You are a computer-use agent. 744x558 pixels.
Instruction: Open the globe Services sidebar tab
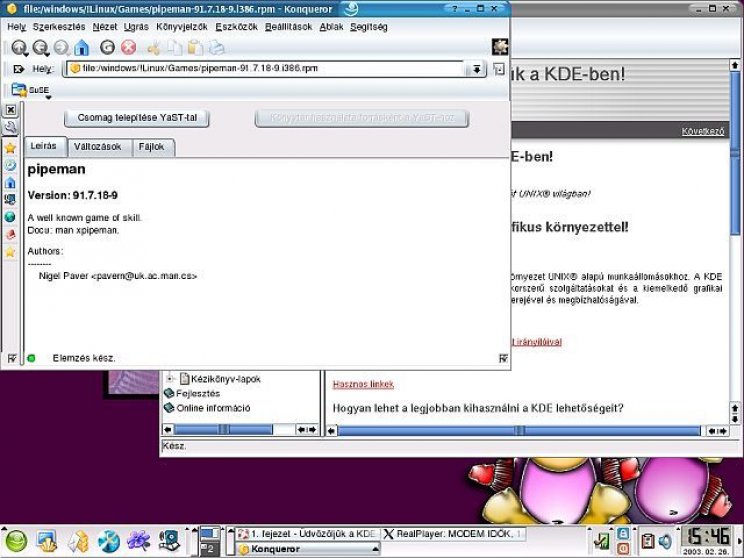(10, 217)
